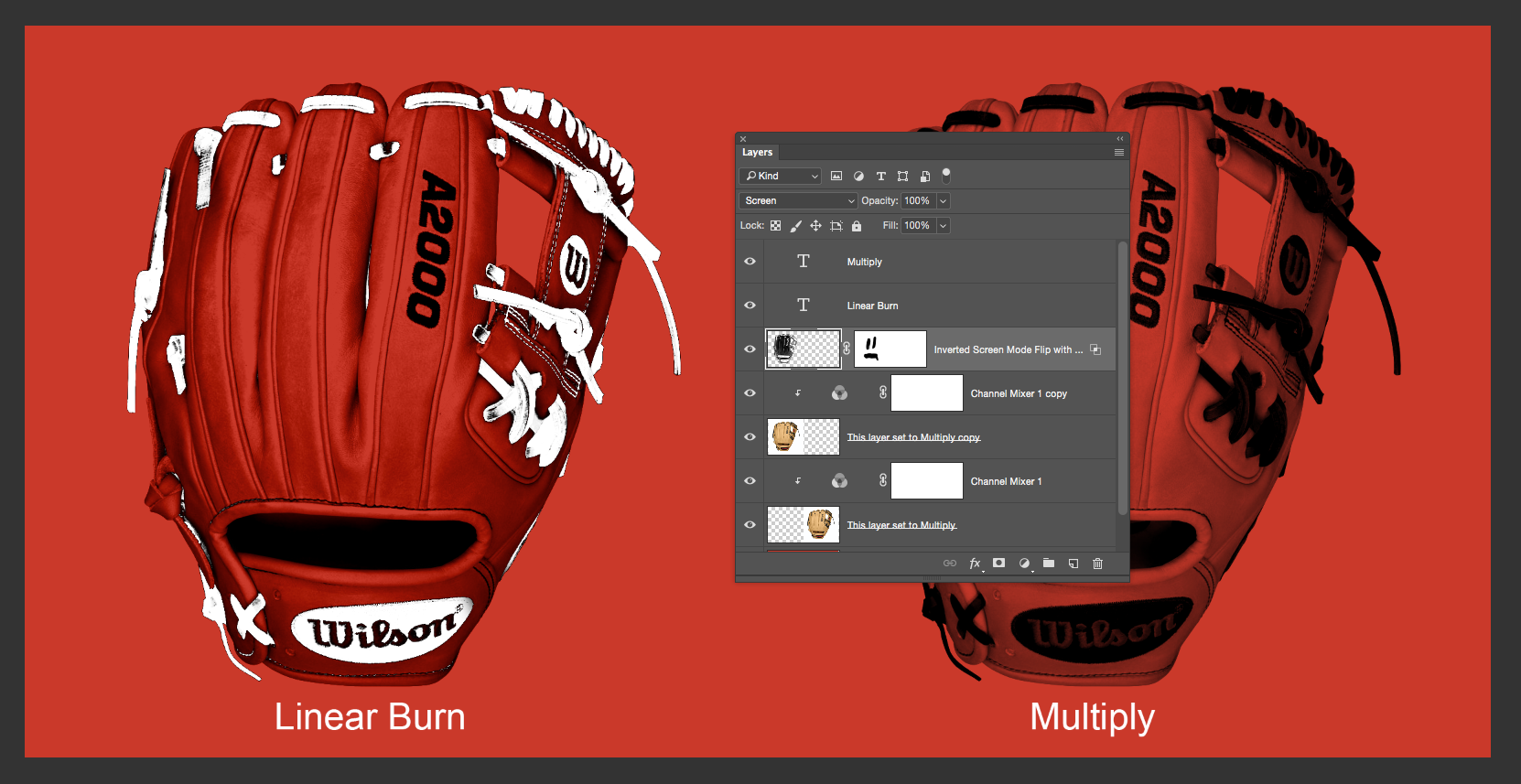Lock transparent pixels icon

coord(775,225)
